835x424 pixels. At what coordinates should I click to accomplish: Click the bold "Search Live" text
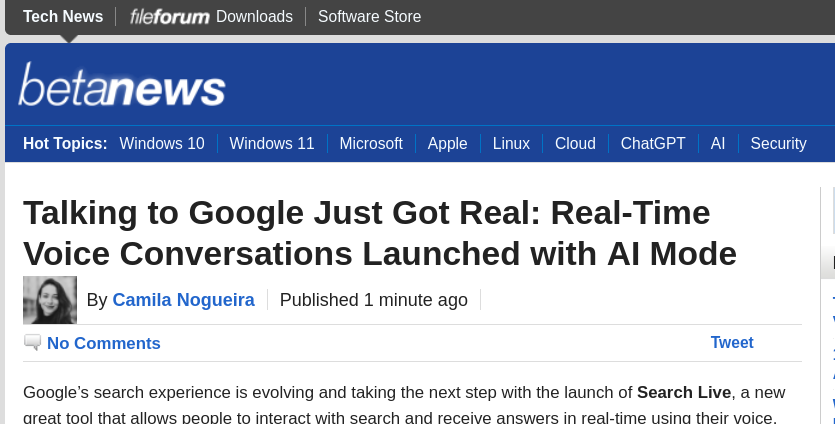(x=684, y=392)
